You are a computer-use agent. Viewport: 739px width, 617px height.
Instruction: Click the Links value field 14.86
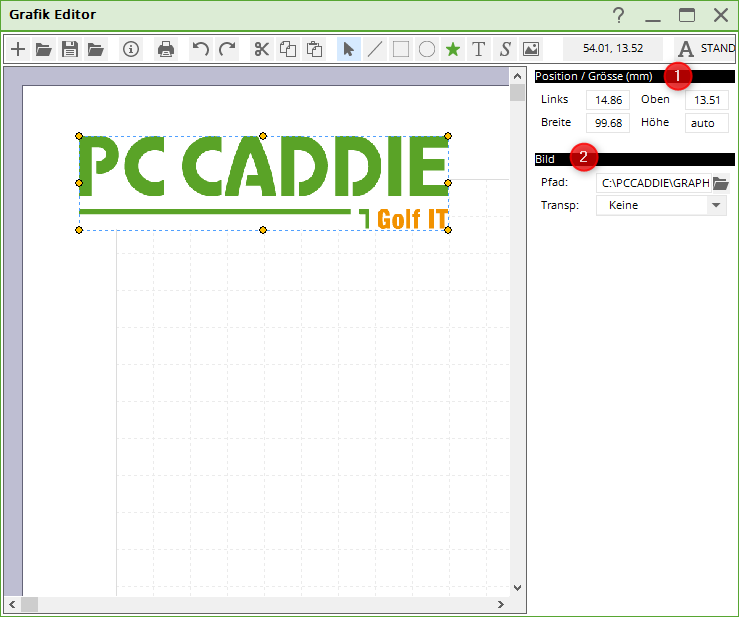608,100
